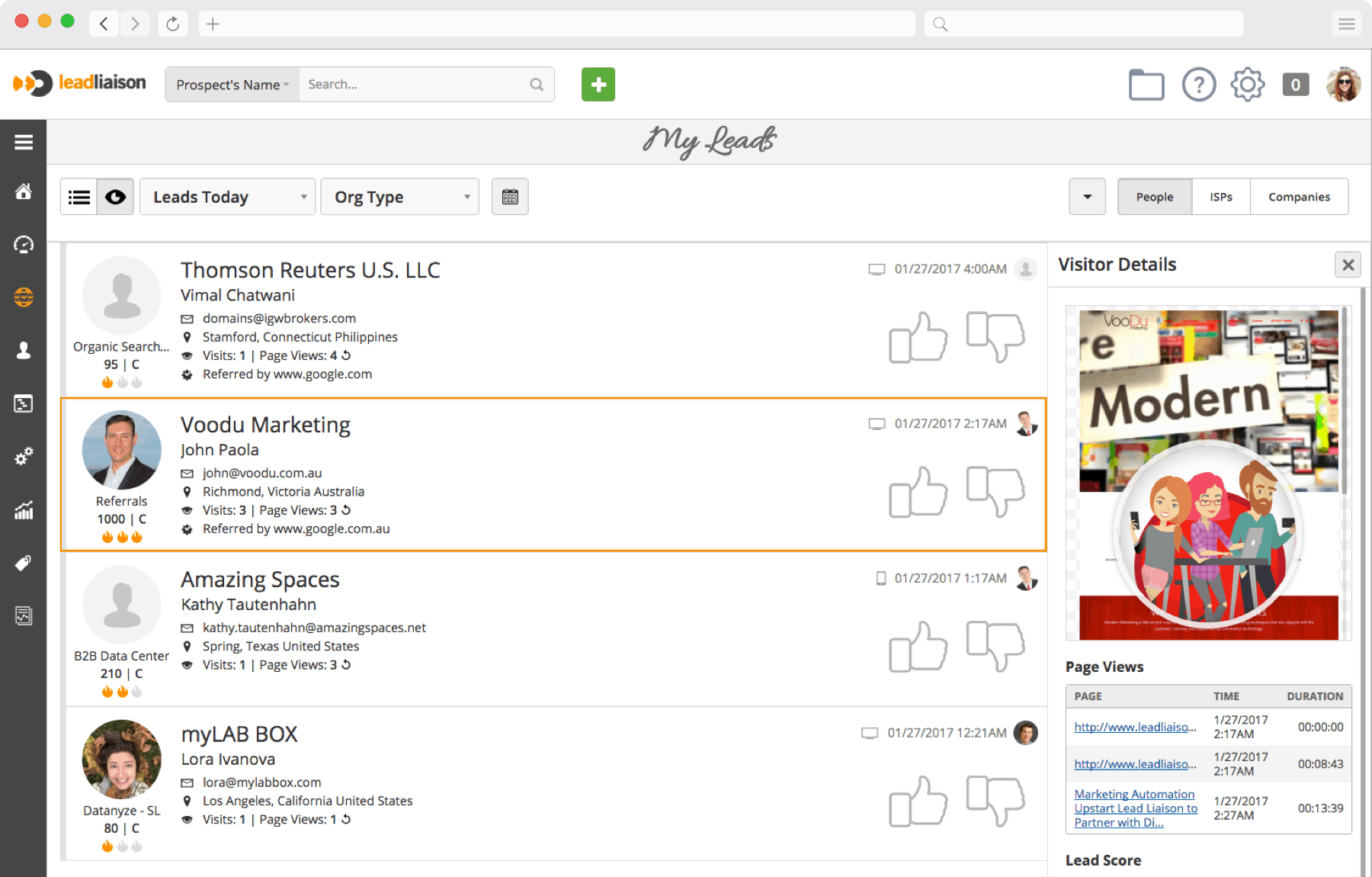The image size is (1372, 877).
Task: Thumbs down the Voodu Marketing lead
Action: coord(995,492)
